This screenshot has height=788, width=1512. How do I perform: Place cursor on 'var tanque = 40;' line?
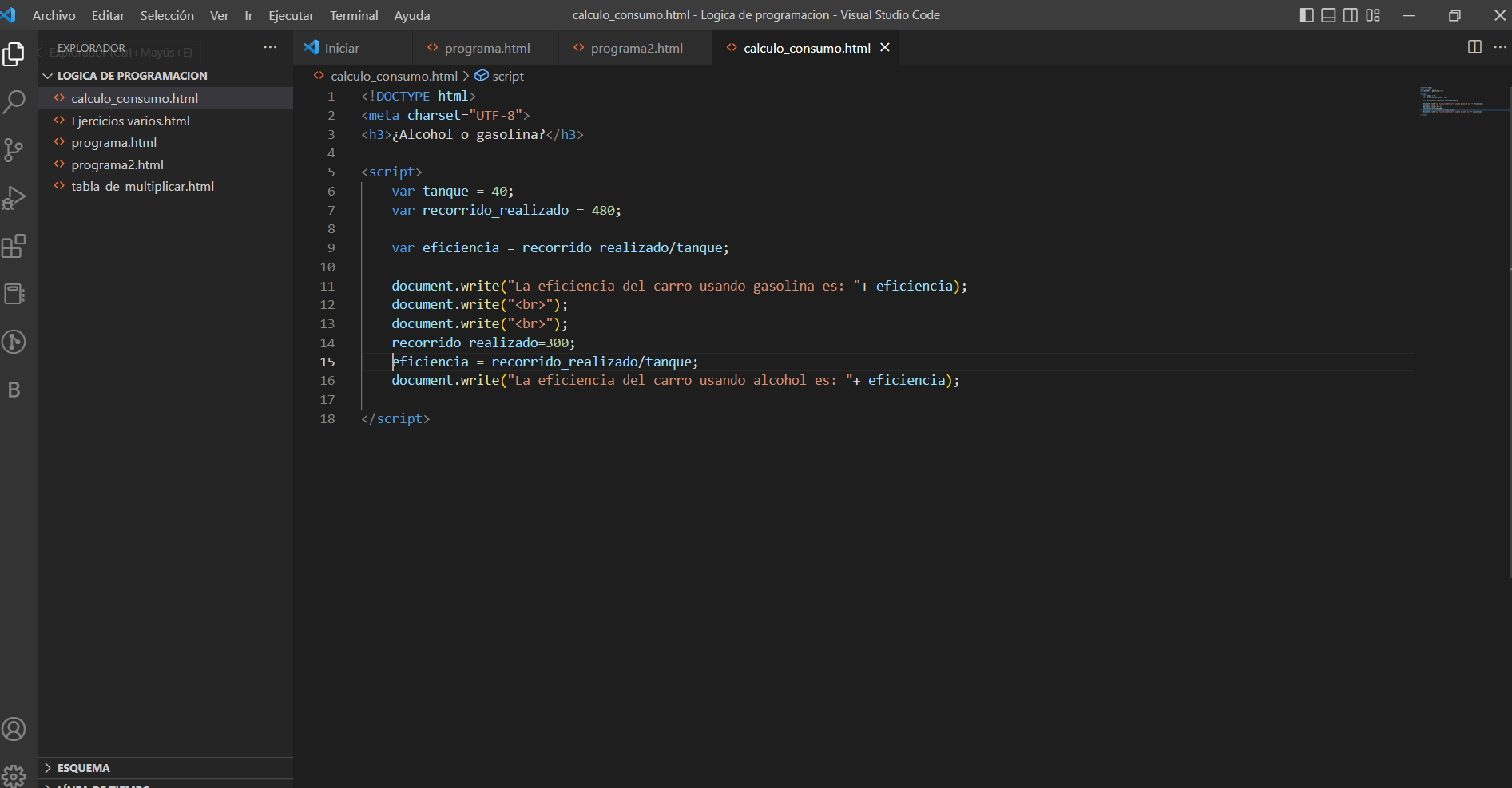click(452, 191)
